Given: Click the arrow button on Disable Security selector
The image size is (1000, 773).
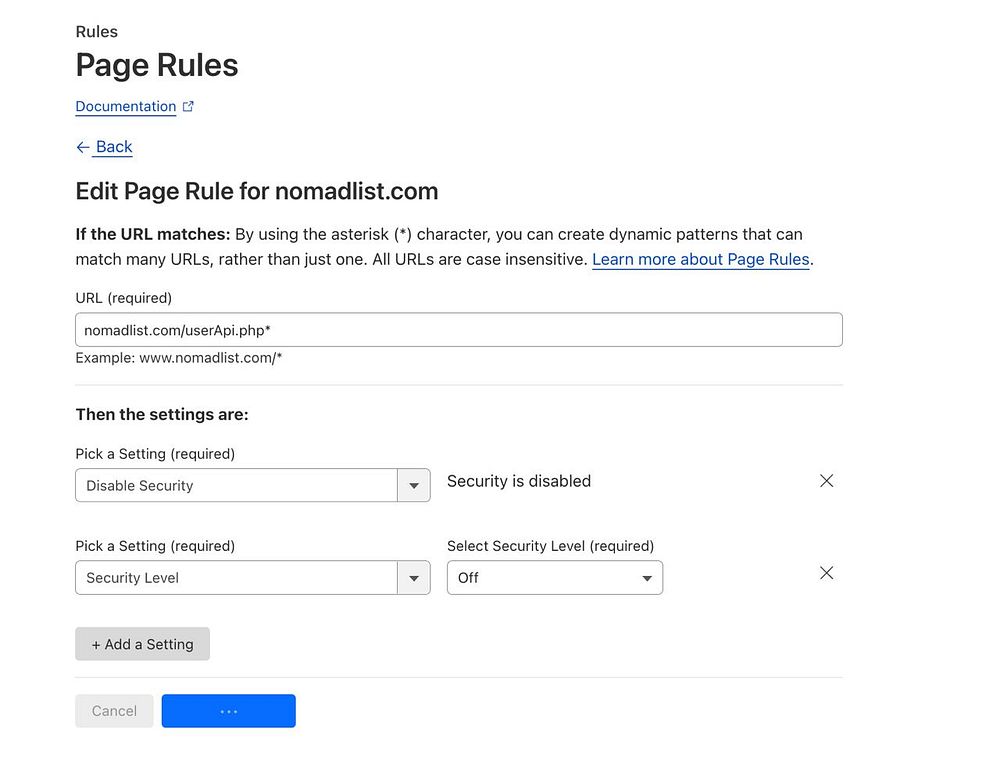Looking at the screenshot, I should pos(414,486).
